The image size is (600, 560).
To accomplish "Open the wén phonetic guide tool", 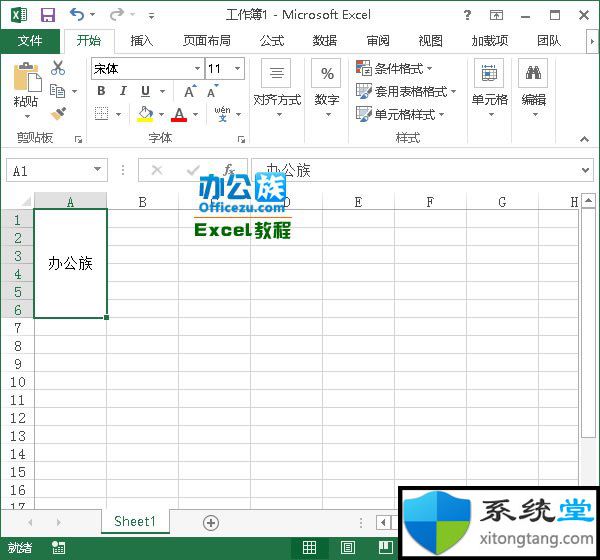I will 223,114.
